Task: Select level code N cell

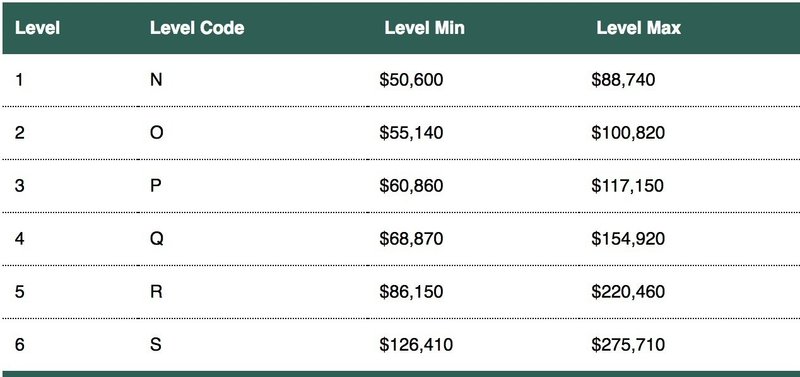Action: [x=156, y=80]
